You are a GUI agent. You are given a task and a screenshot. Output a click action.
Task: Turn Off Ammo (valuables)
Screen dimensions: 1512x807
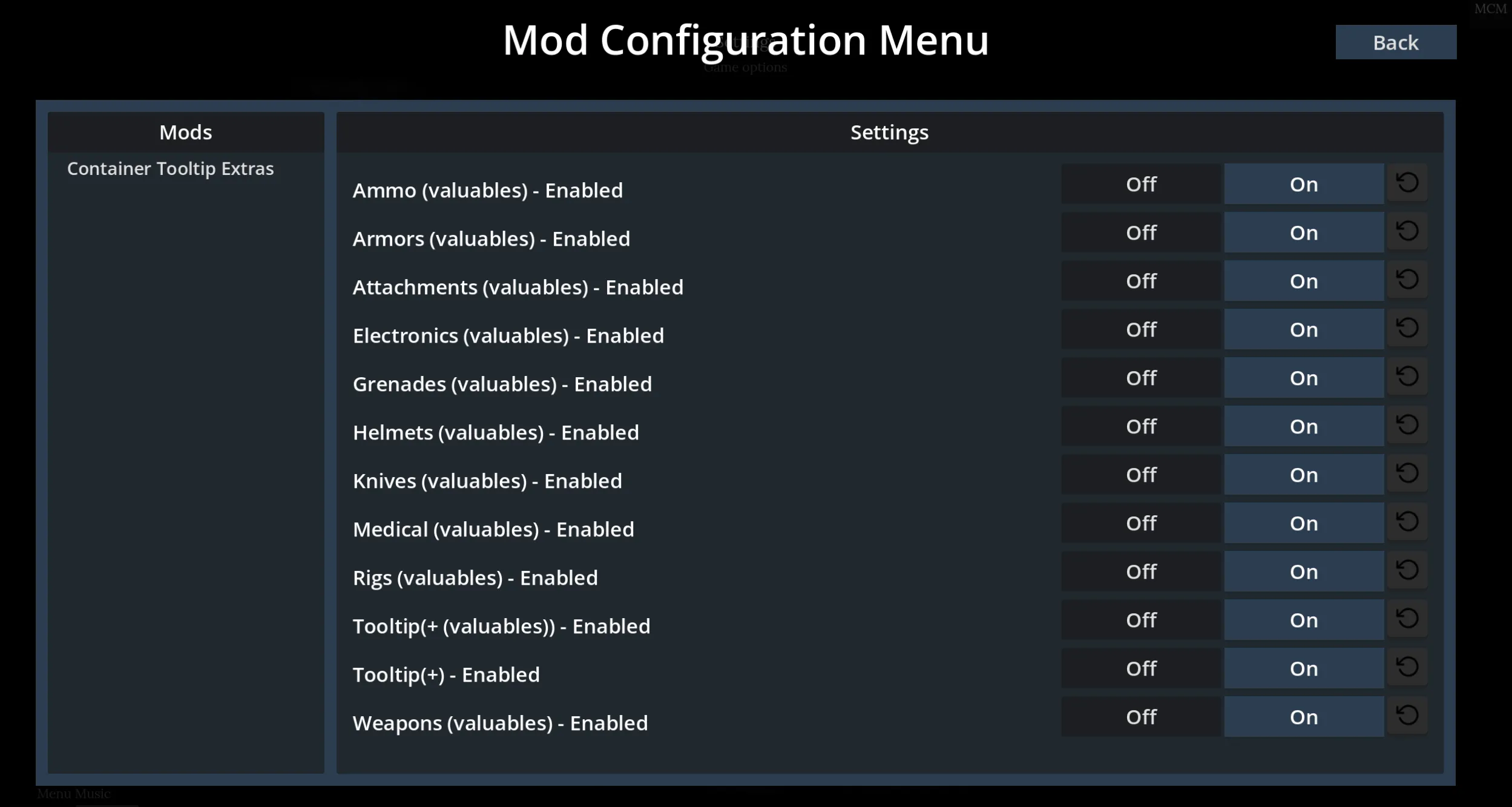pyautogui.click(x=1141, y=184)
